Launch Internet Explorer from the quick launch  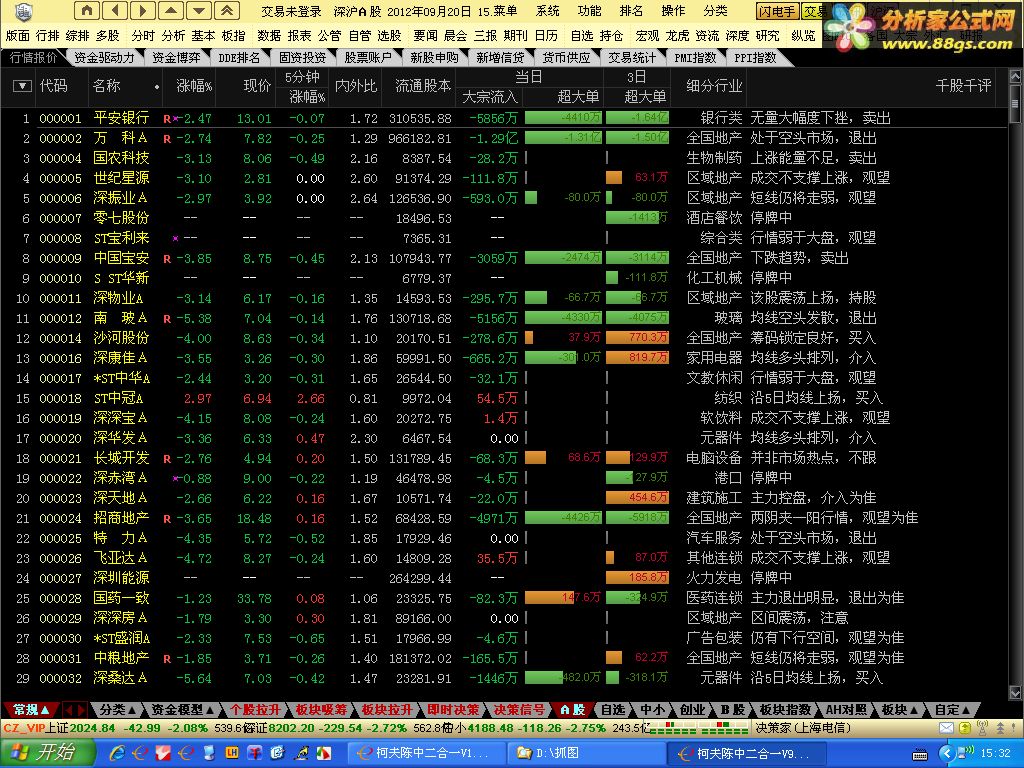pos(118,753)
